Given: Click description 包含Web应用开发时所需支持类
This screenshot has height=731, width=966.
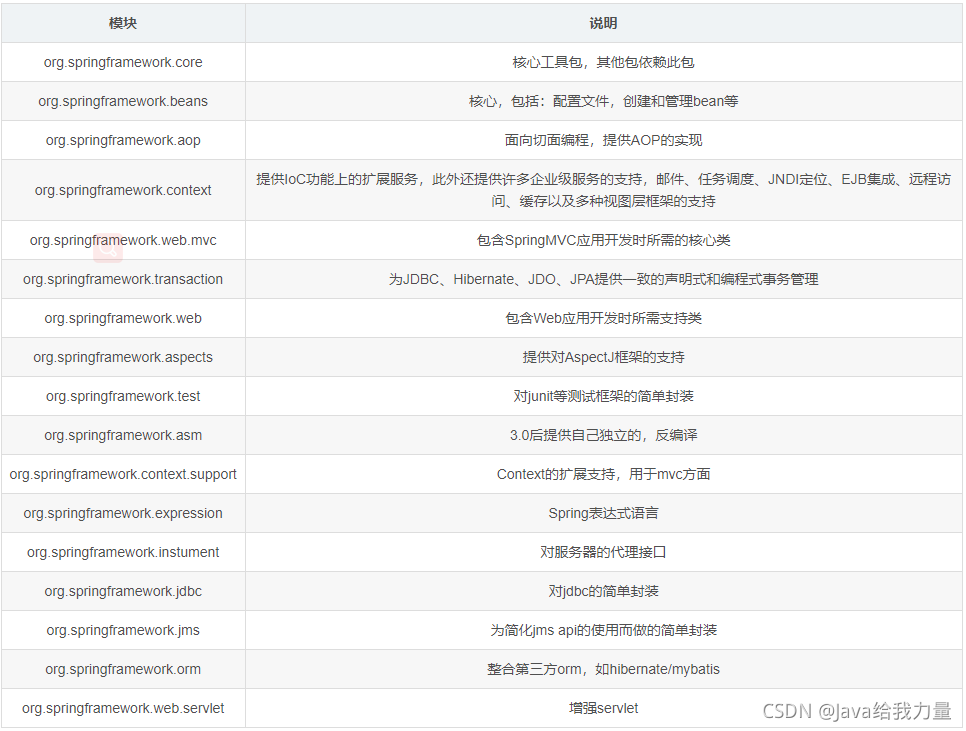Looking at the screenshot, I should tap(603, 318).
